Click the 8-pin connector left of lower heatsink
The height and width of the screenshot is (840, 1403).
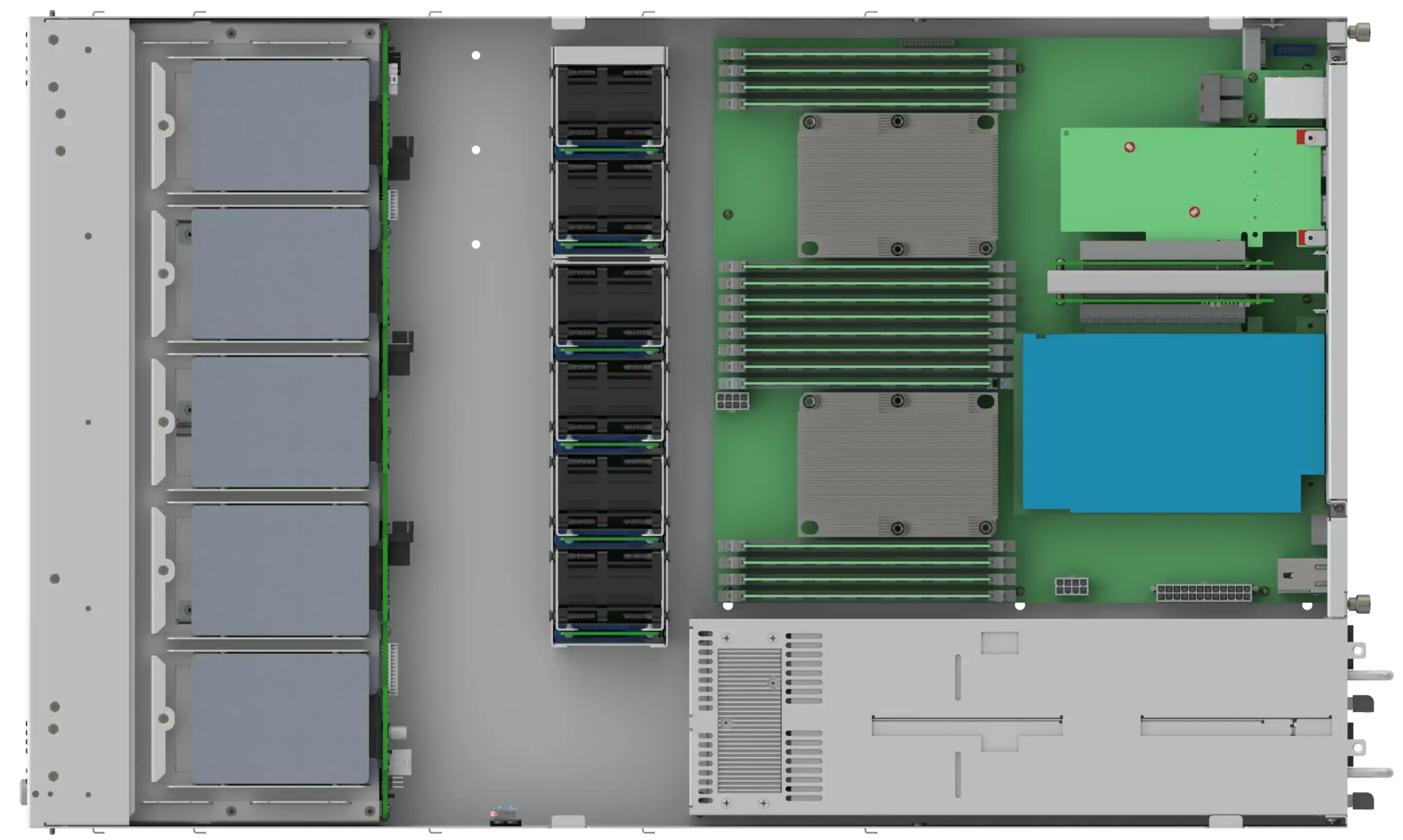pos(732,401)
